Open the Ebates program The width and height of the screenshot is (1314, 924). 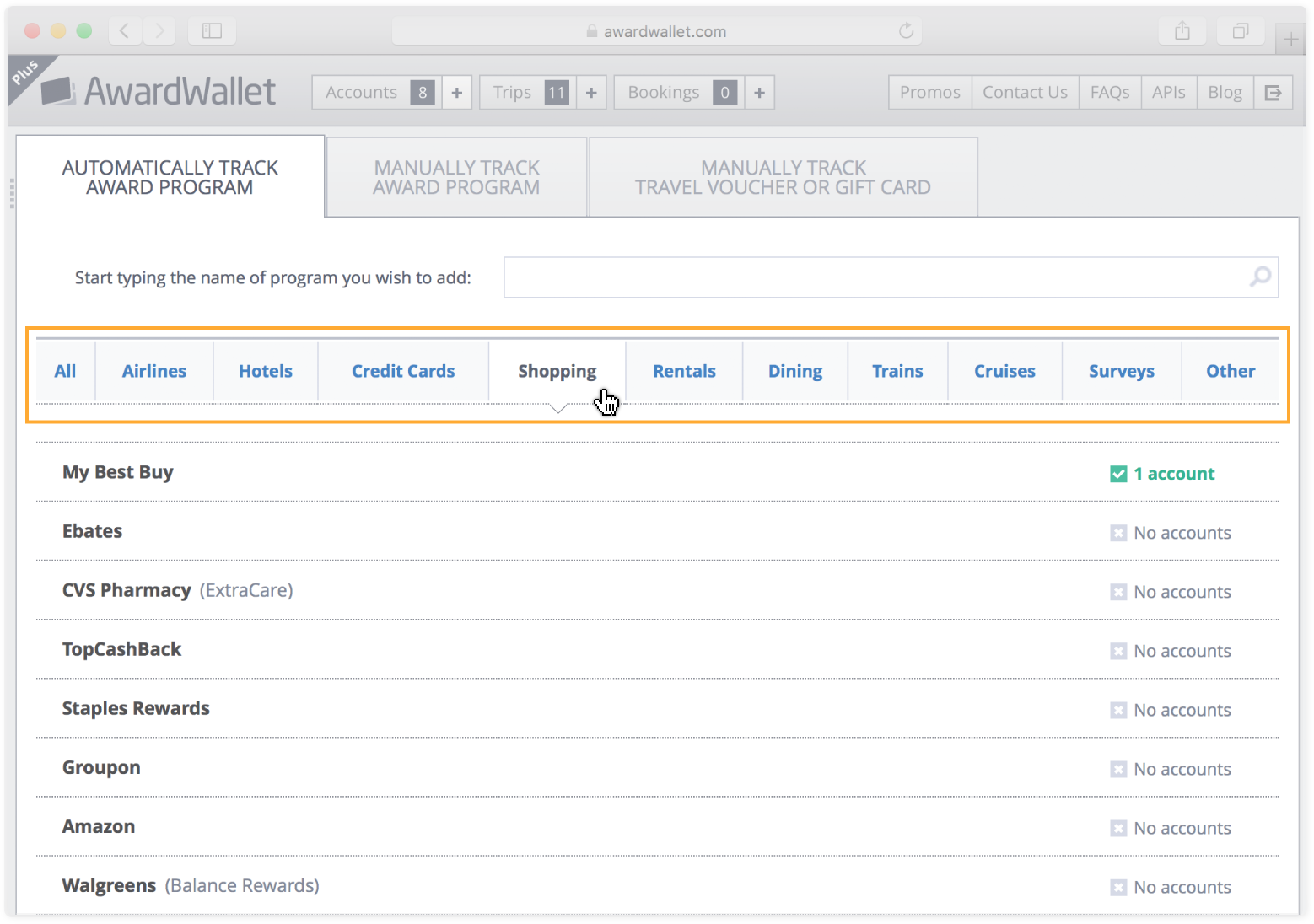tap(92, 531)
